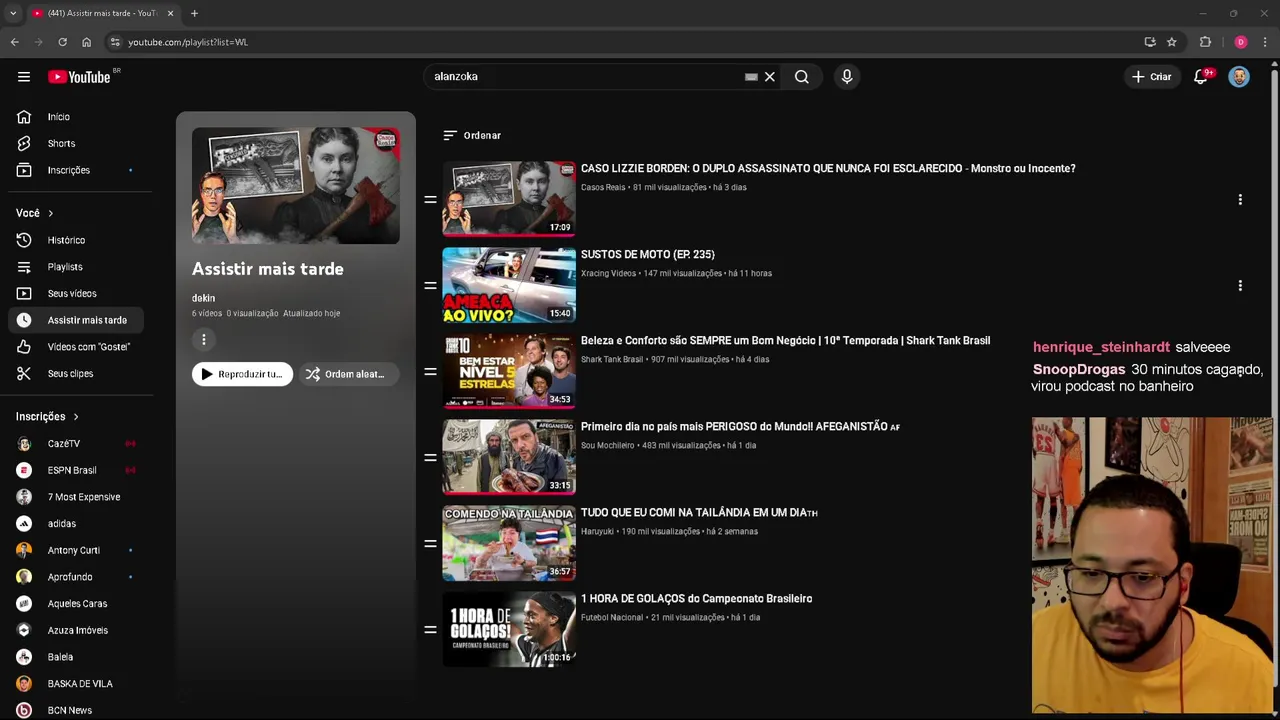1280x720 pixels.
Task: Open Xracing Videos channel link
Action: tap(608, 273)
